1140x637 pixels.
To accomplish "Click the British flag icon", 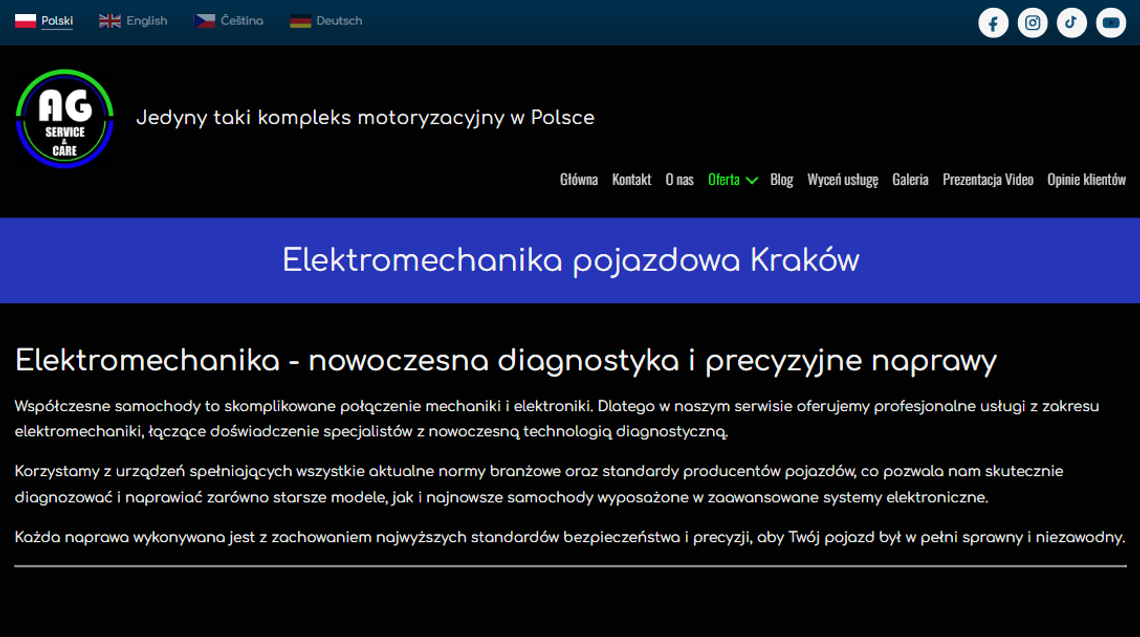I will tap(110, 21).
